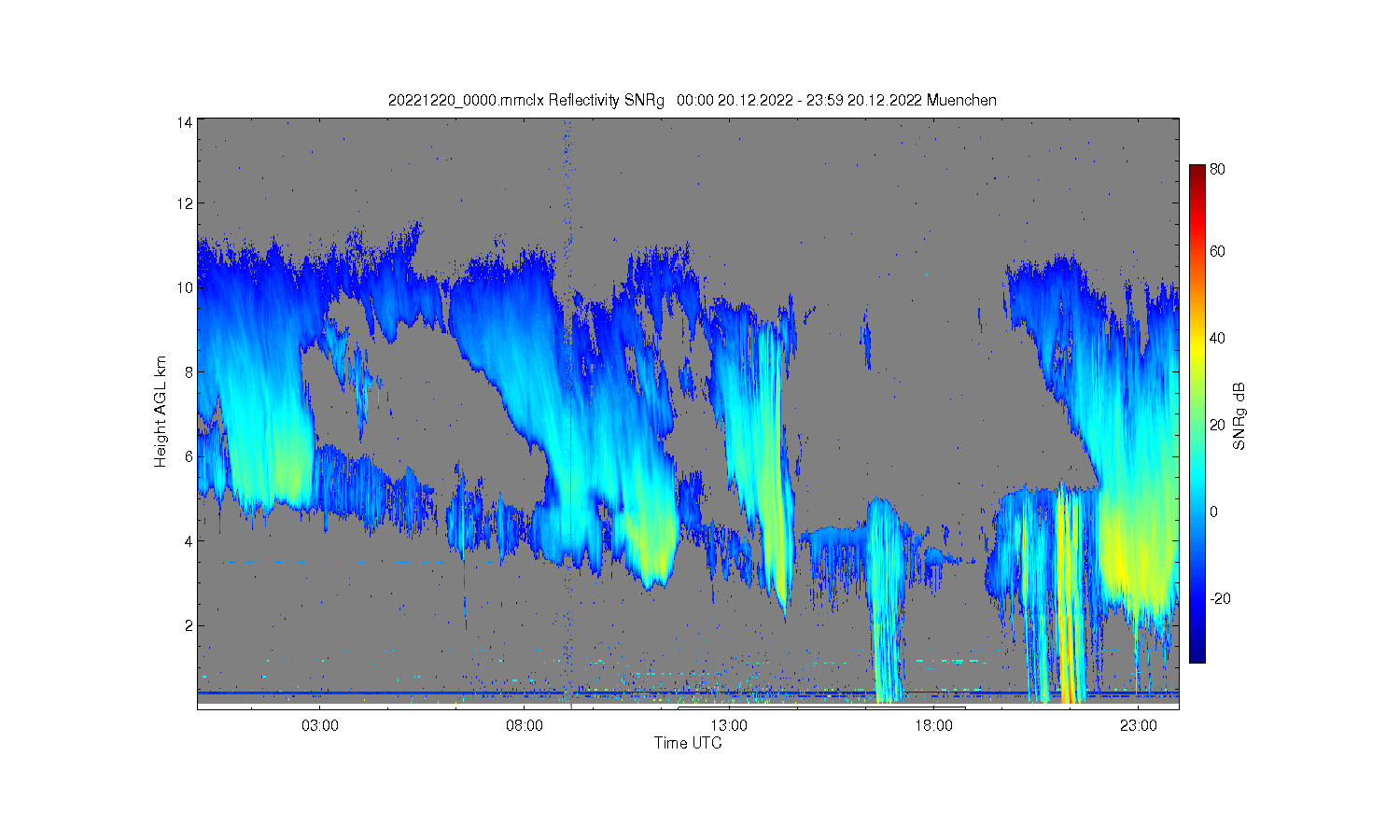Click the 08:00 time tick label
The height and width of the screenshot is (840, 1400).
click(x=525, y=725)
